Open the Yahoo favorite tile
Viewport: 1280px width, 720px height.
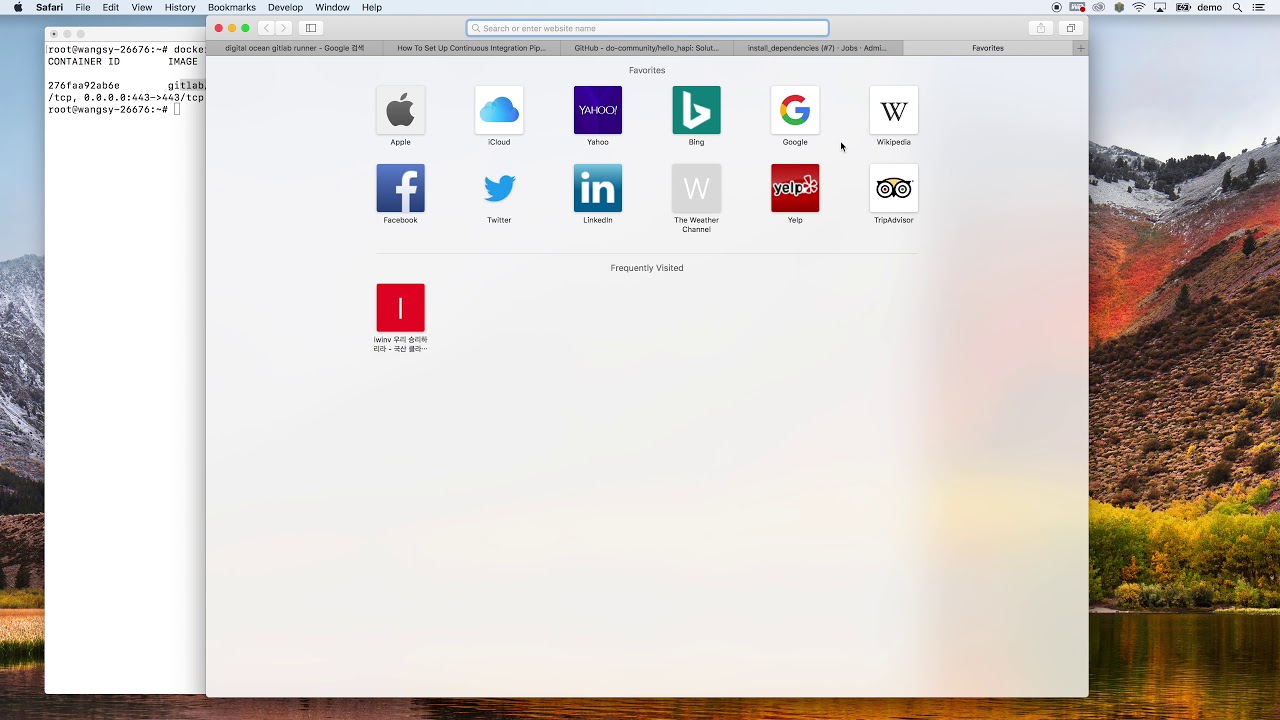click(x=598, y=110)
